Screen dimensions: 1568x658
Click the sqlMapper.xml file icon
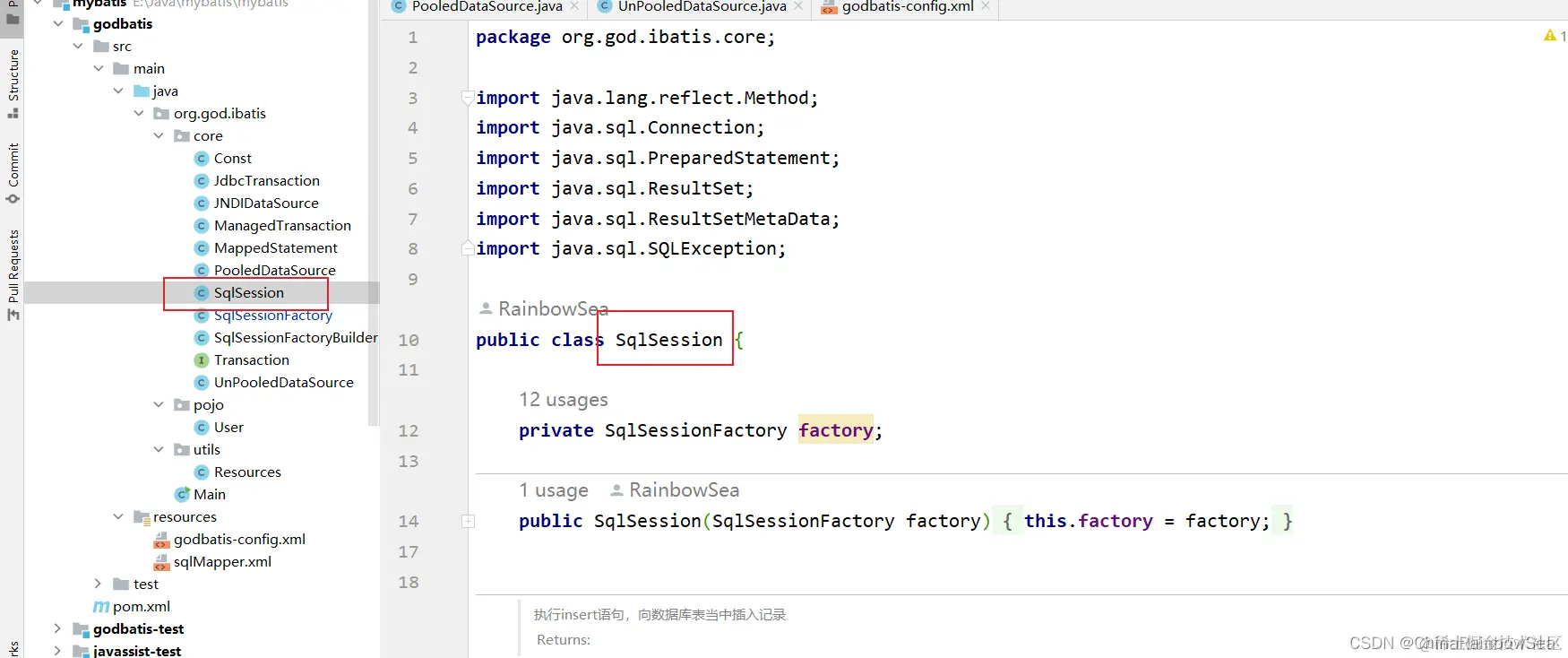[x=161, y=562]
